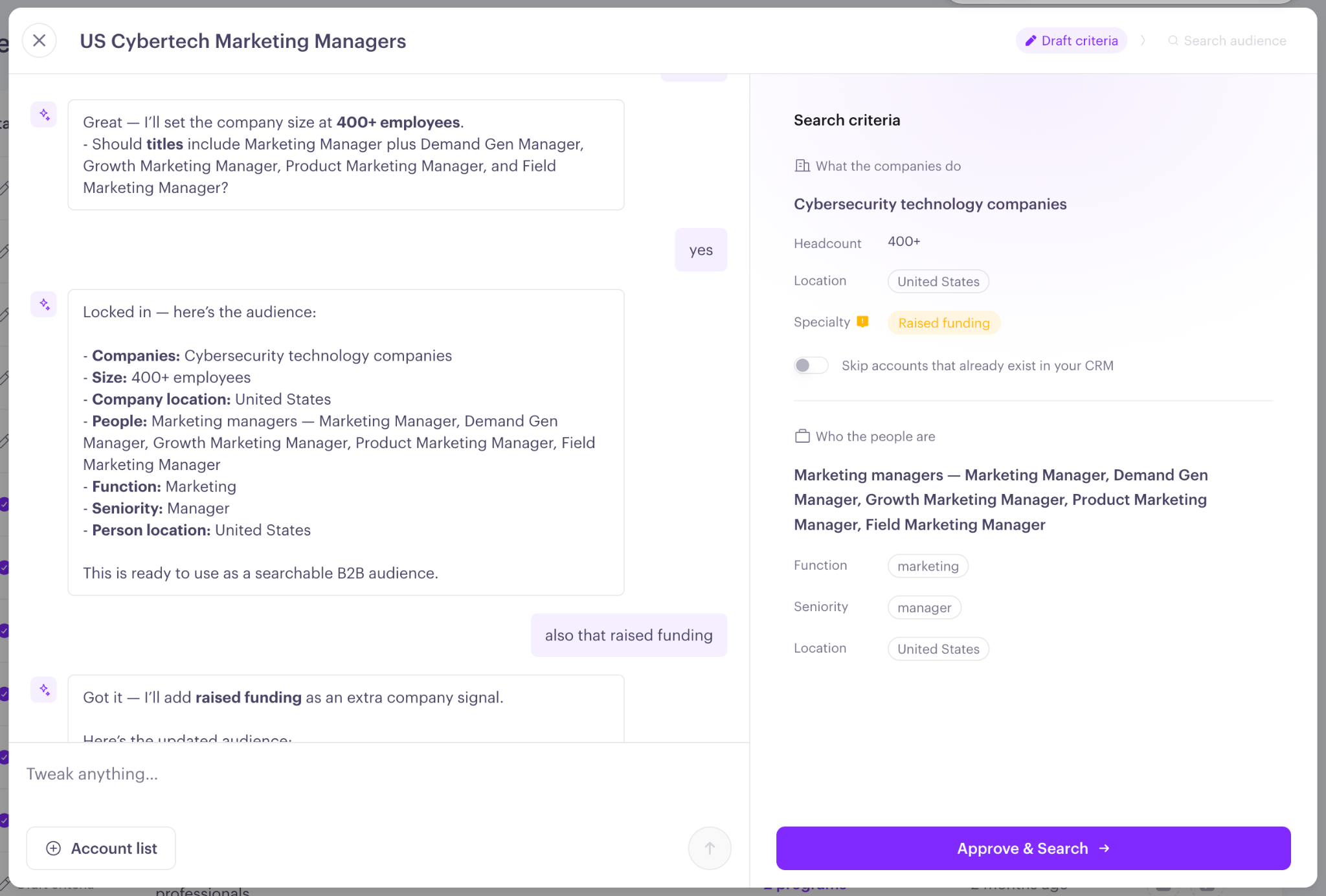Click the building icon by What the companies do
This screenshot has width=1326, height=896.
click(x=802, y=166)
